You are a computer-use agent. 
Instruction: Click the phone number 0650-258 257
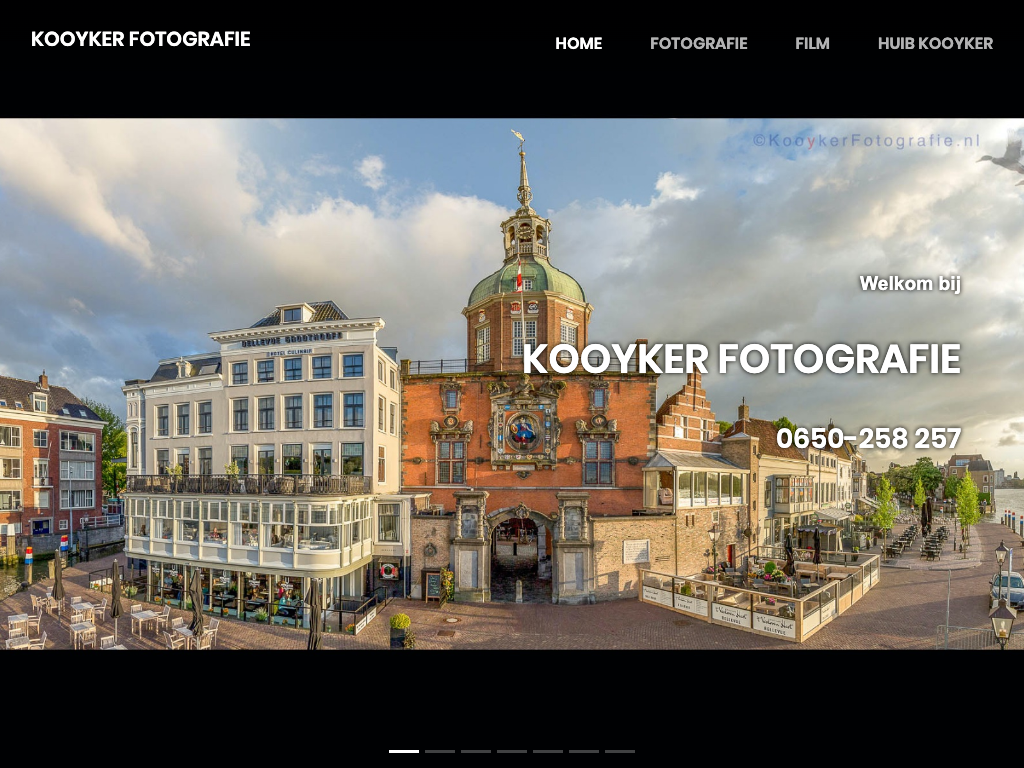[868, 438]
